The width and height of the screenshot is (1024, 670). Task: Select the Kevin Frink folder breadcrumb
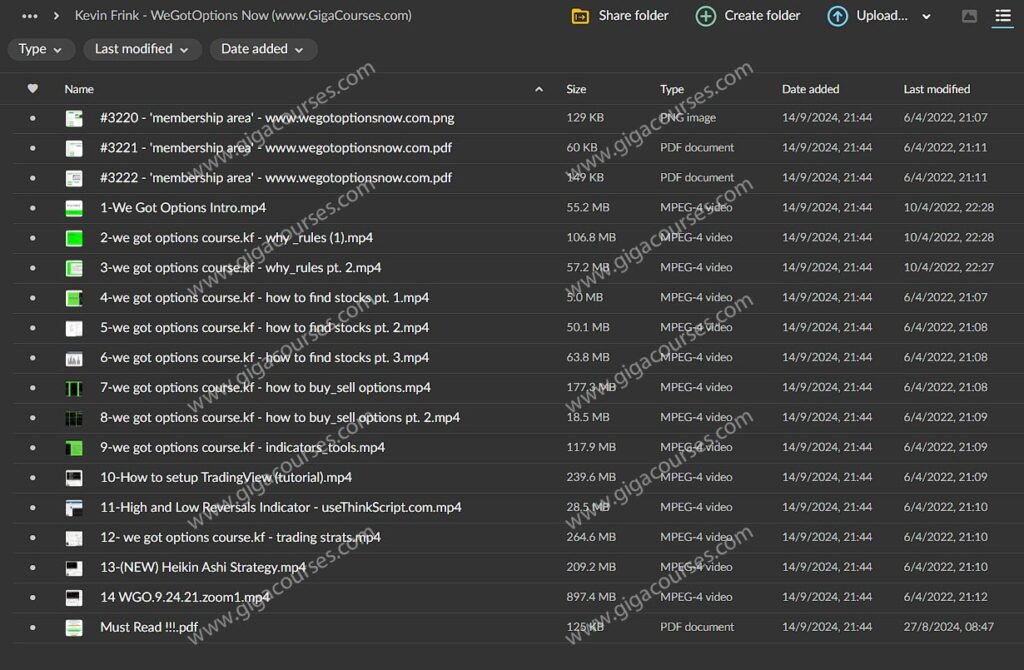pos(243,16)
